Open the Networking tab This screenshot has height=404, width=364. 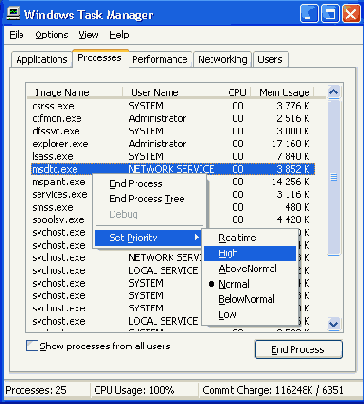[x=223, y=60]
